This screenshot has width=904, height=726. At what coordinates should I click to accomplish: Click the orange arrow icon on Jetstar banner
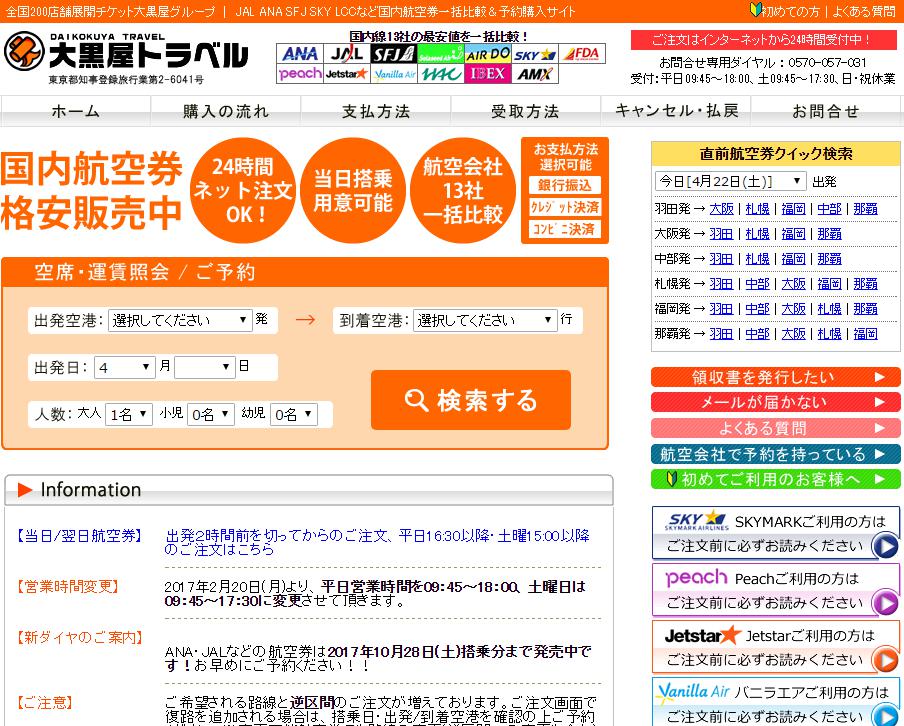pos(885,660)
